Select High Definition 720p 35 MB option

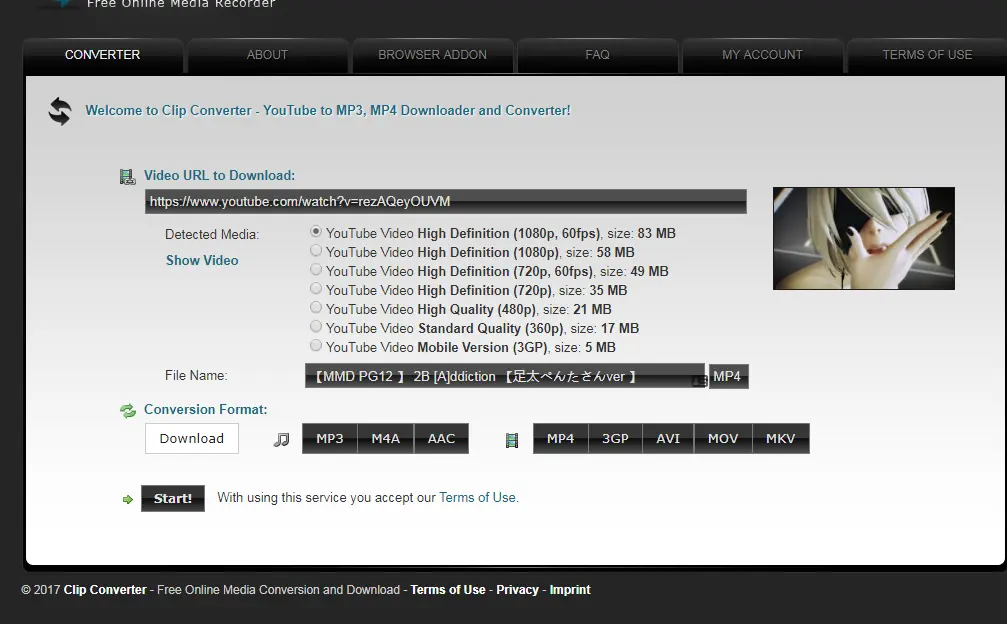click(x=315, y=288)
